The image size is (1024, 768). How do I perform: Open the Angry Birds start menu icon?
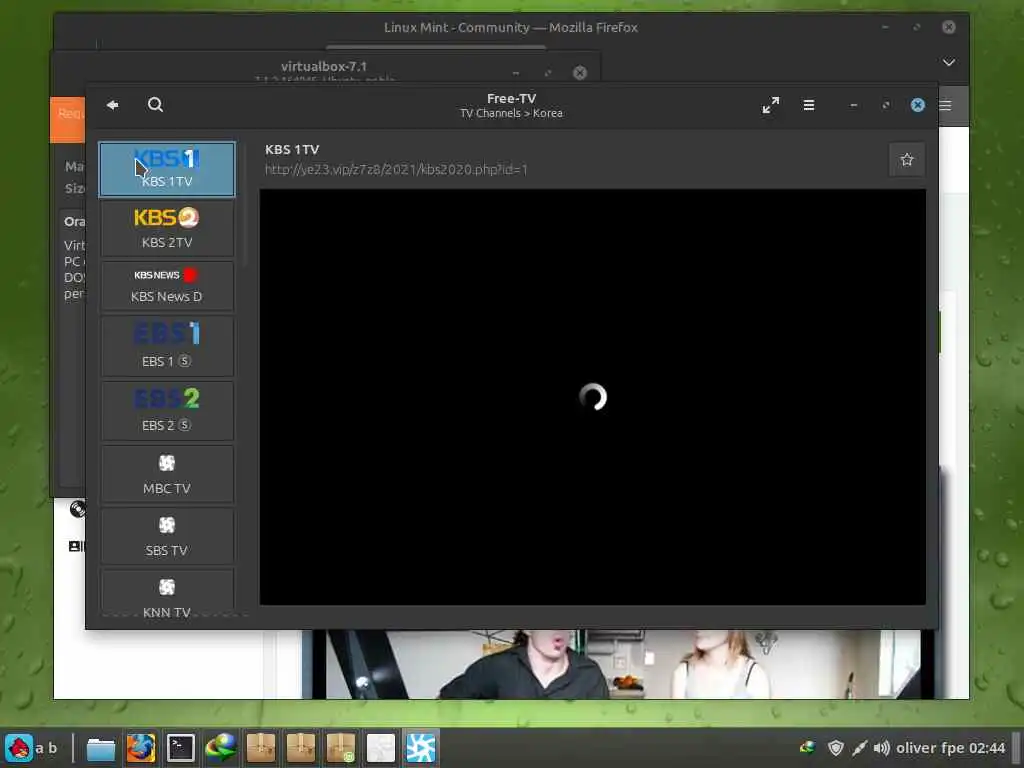pyautogui.click(x=19, y=748)
